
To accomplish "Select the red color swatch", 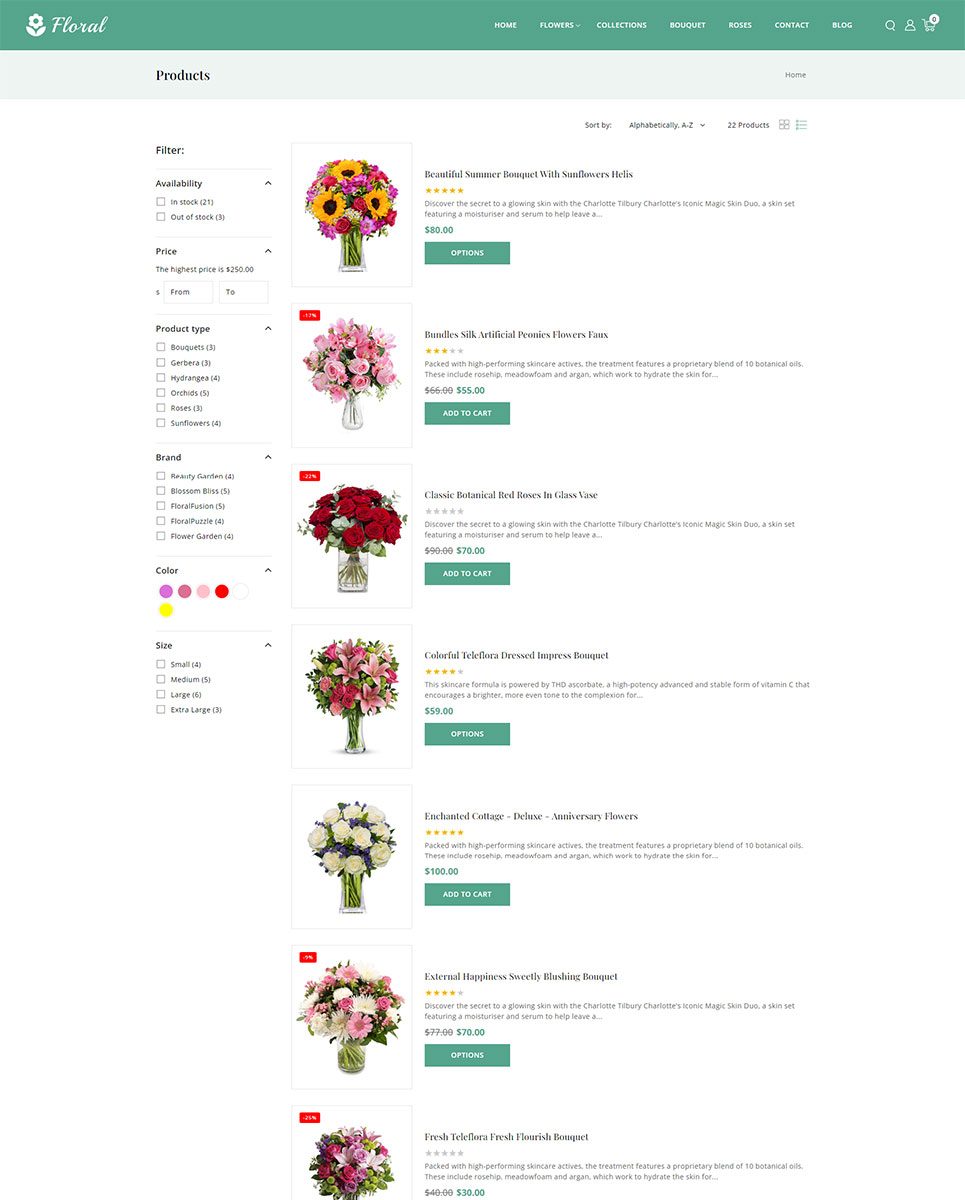I will tap(222, 591).
